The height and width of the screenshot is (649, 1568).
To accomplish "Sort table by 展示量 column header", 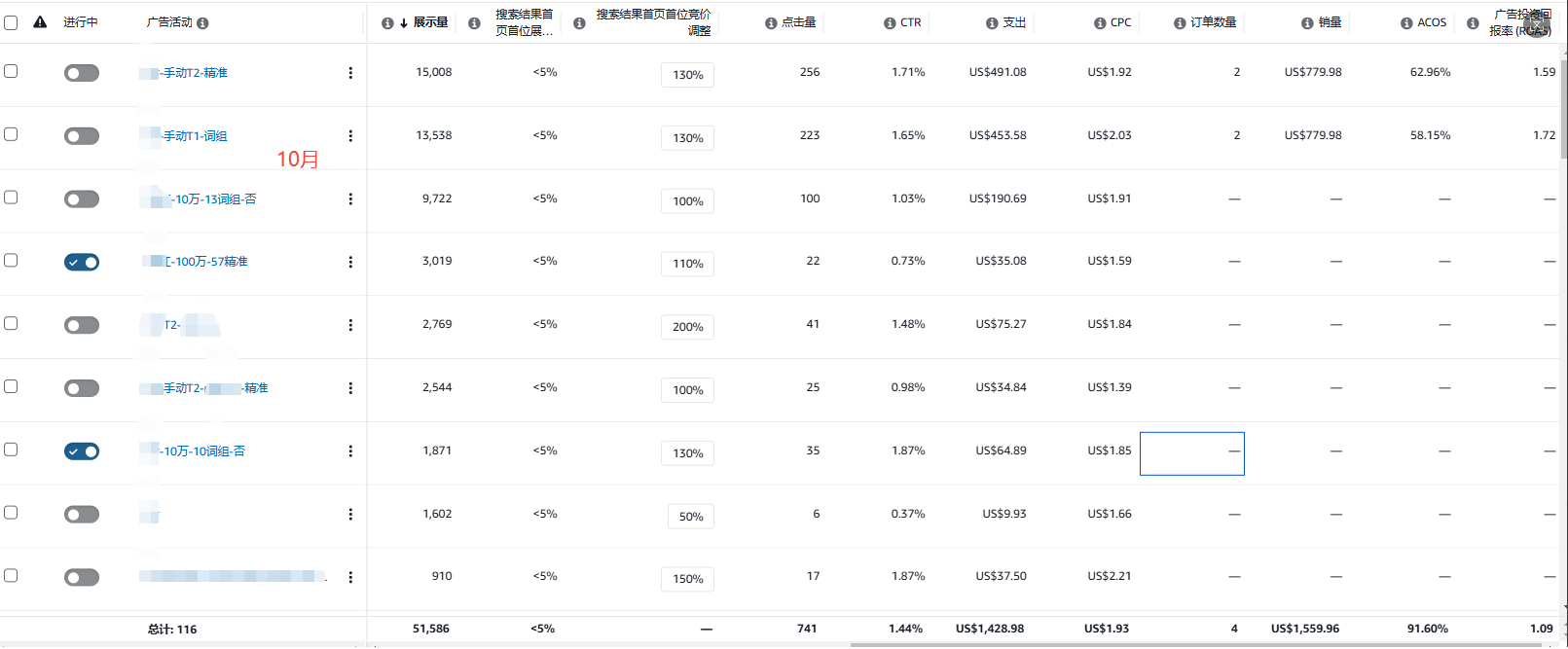I will point(429,22).
